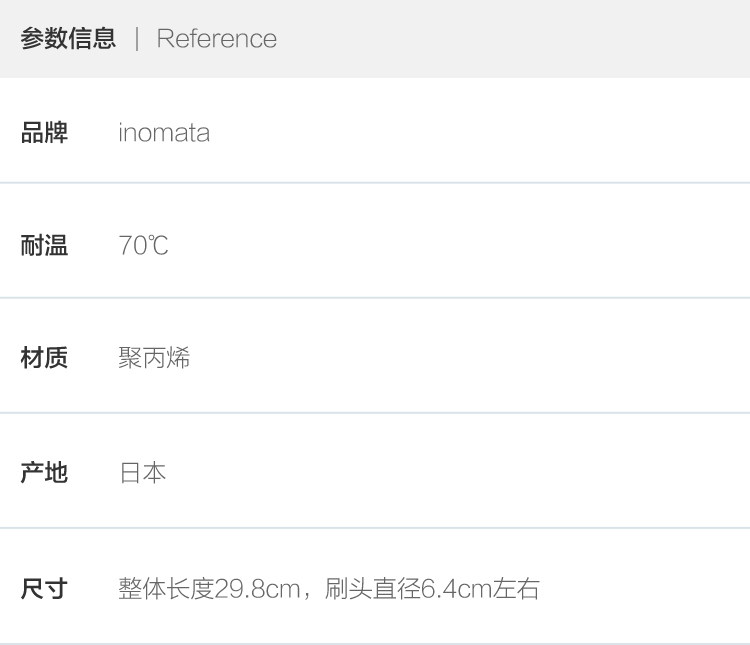Click the 70℃ temperature value
This screenshot has width=750, height=645.
click(x=143, y=245)
